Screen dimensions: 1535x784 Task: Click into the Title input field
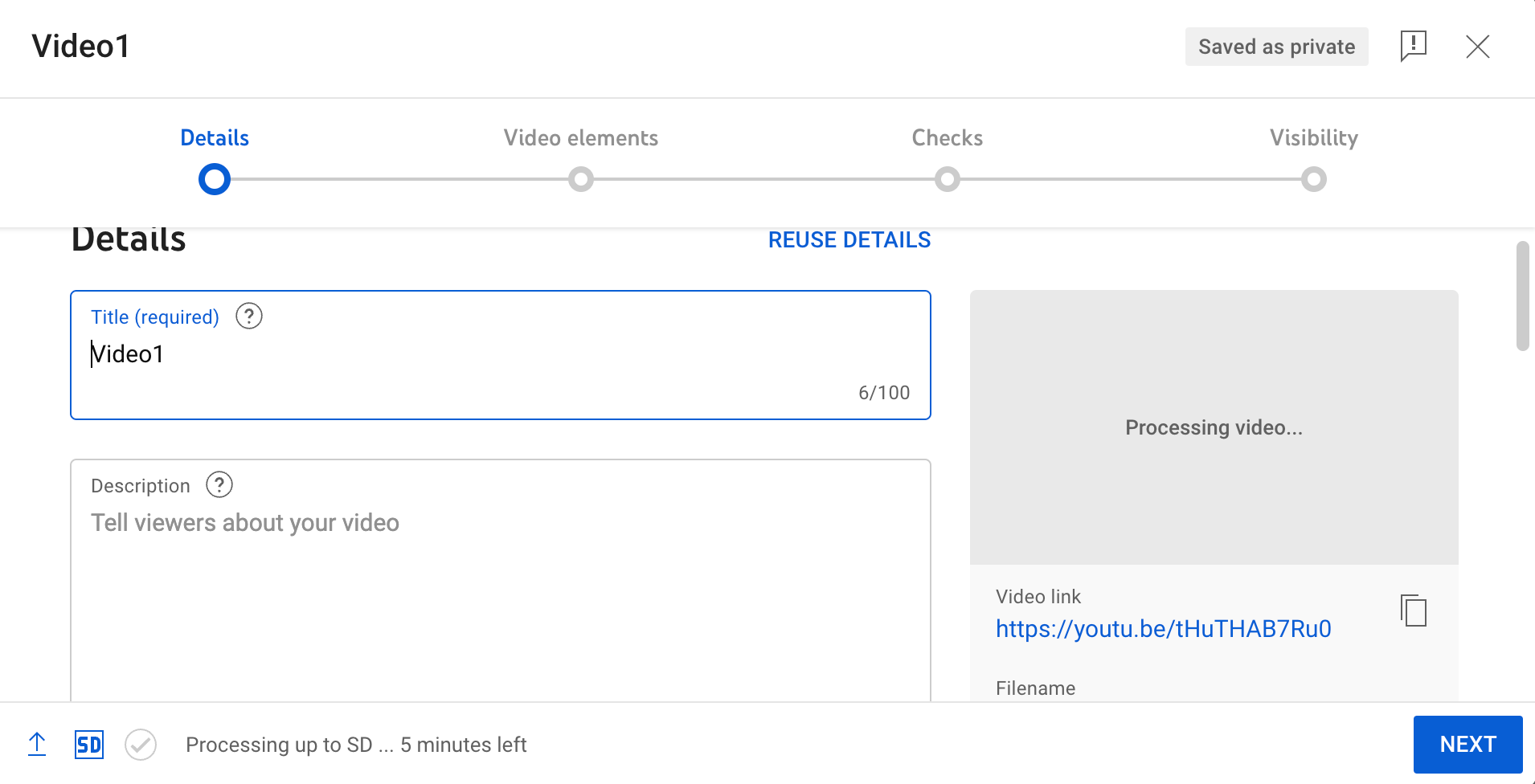(501, 355)
